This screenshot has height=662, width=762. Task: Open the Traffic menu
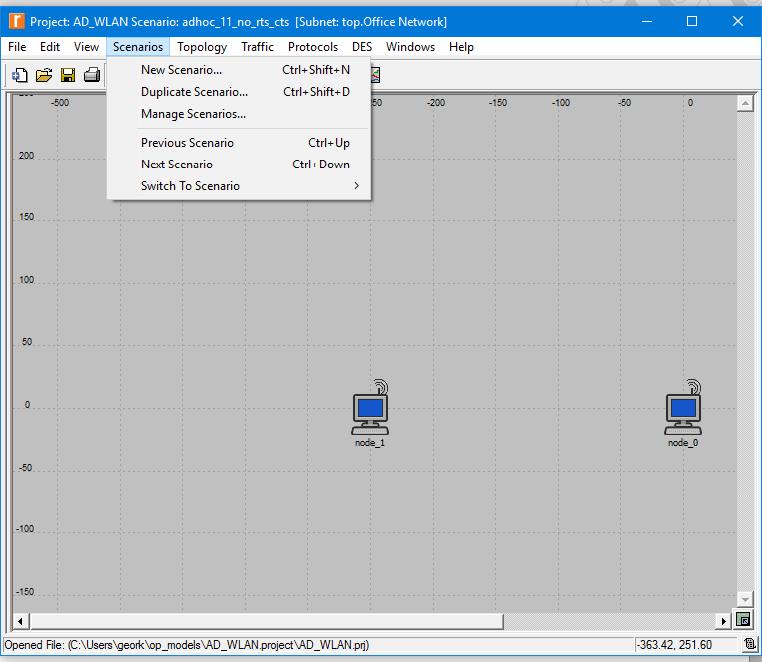(257, 47)
